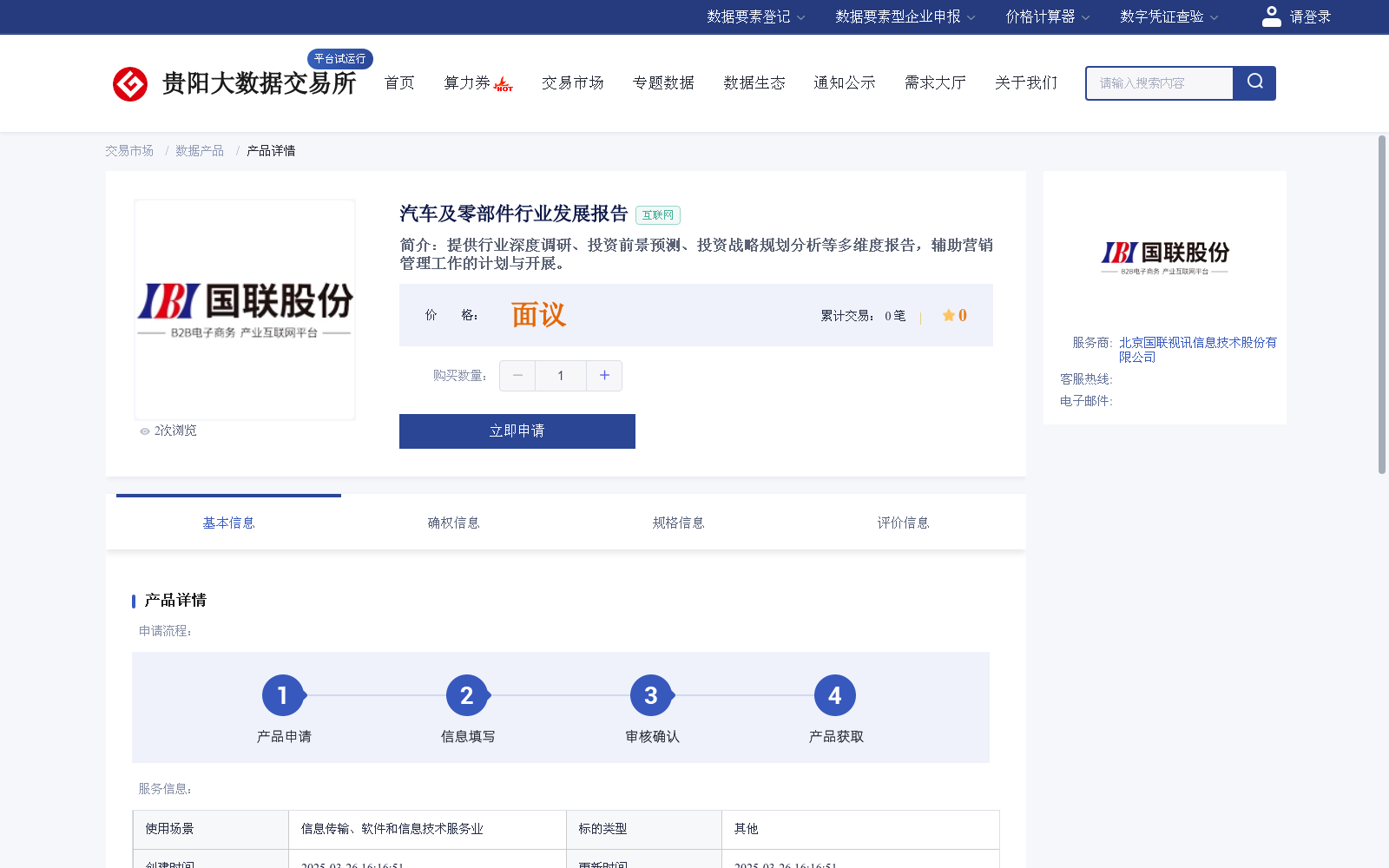Open the 首页 menu item
Viewport: 1389px width, 868px height.
399,82
